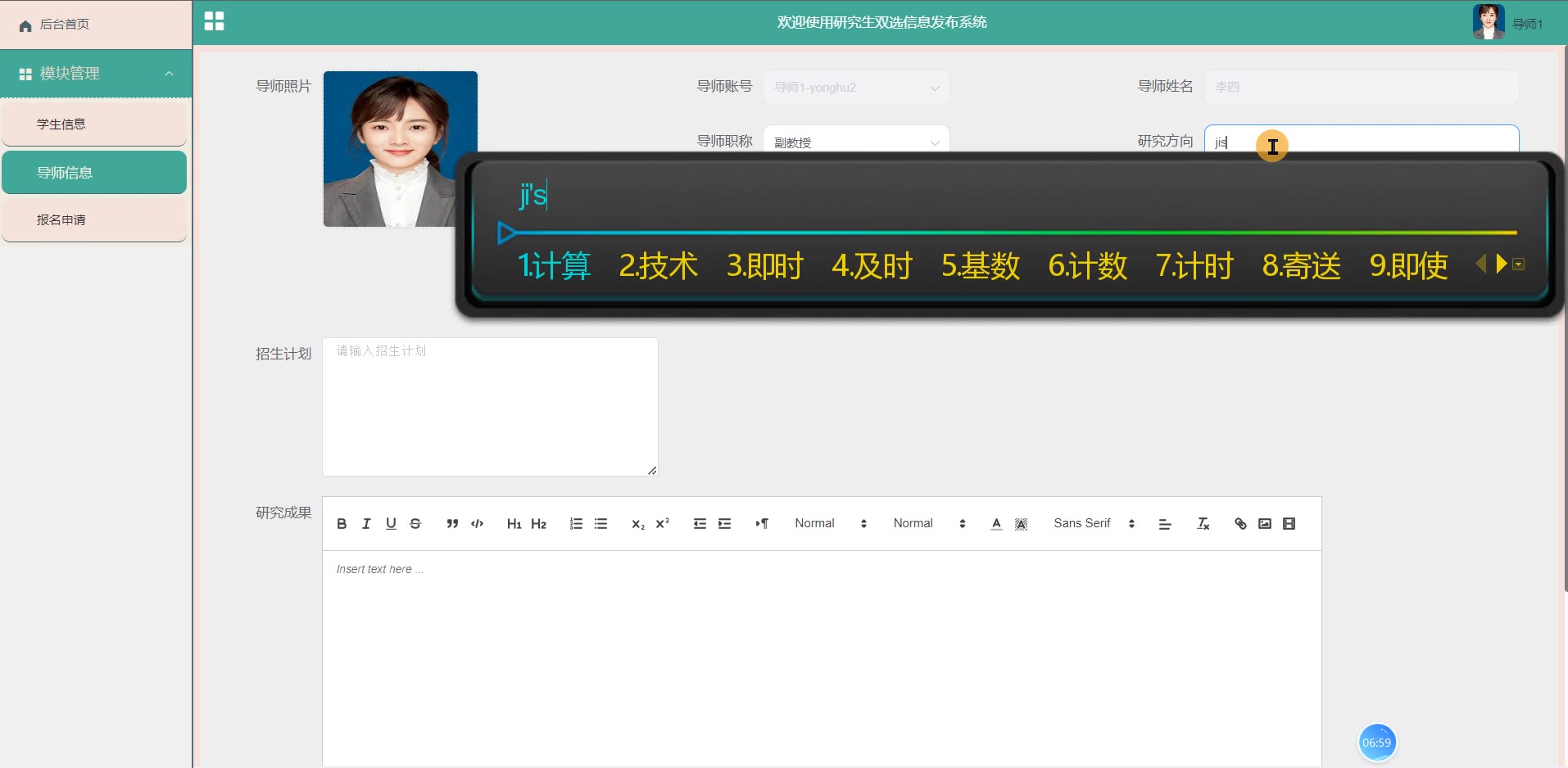Viewport: 1568px width, 768px height.
Task: Toggle underline formatting in editor toolbar
Action: [391, 524]
